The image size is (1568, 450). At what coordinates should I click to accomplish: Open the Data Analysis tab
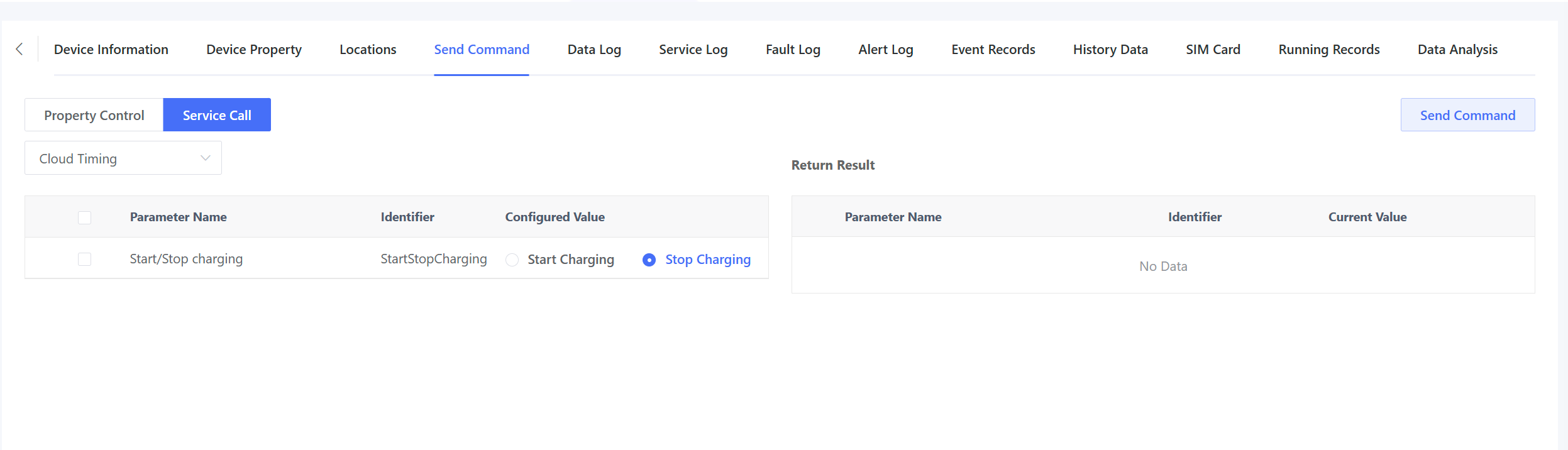1457,50
